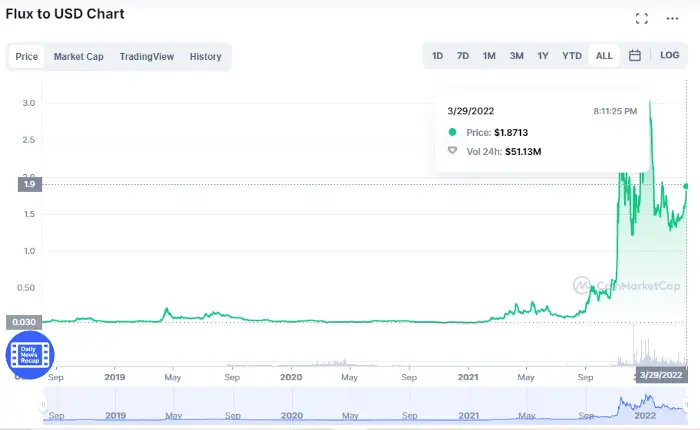700x430 pixels.
Task: Click the 3/29/2022 date label on axis
Action: click(661, 375)
